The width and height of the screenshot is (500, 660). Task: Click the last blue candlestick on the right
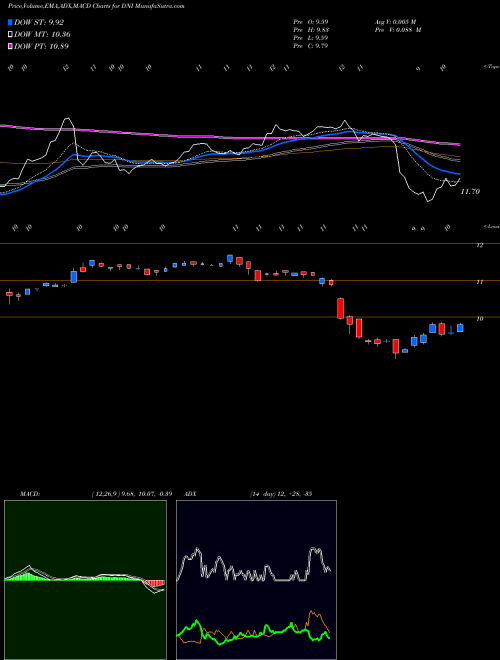pos(460,327)
